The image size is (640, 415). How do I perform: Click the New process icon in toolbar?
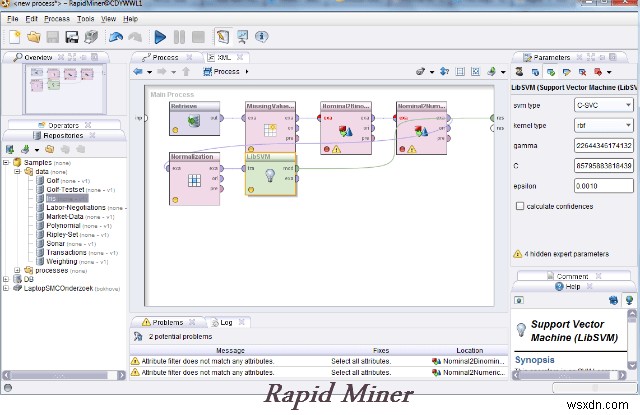pyautogui.click(x=14, y=37)
